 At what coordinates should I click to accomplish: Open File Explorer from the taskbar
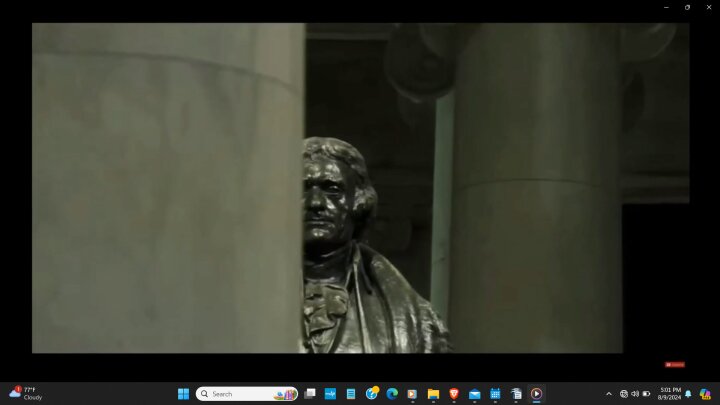click(433, 394)
